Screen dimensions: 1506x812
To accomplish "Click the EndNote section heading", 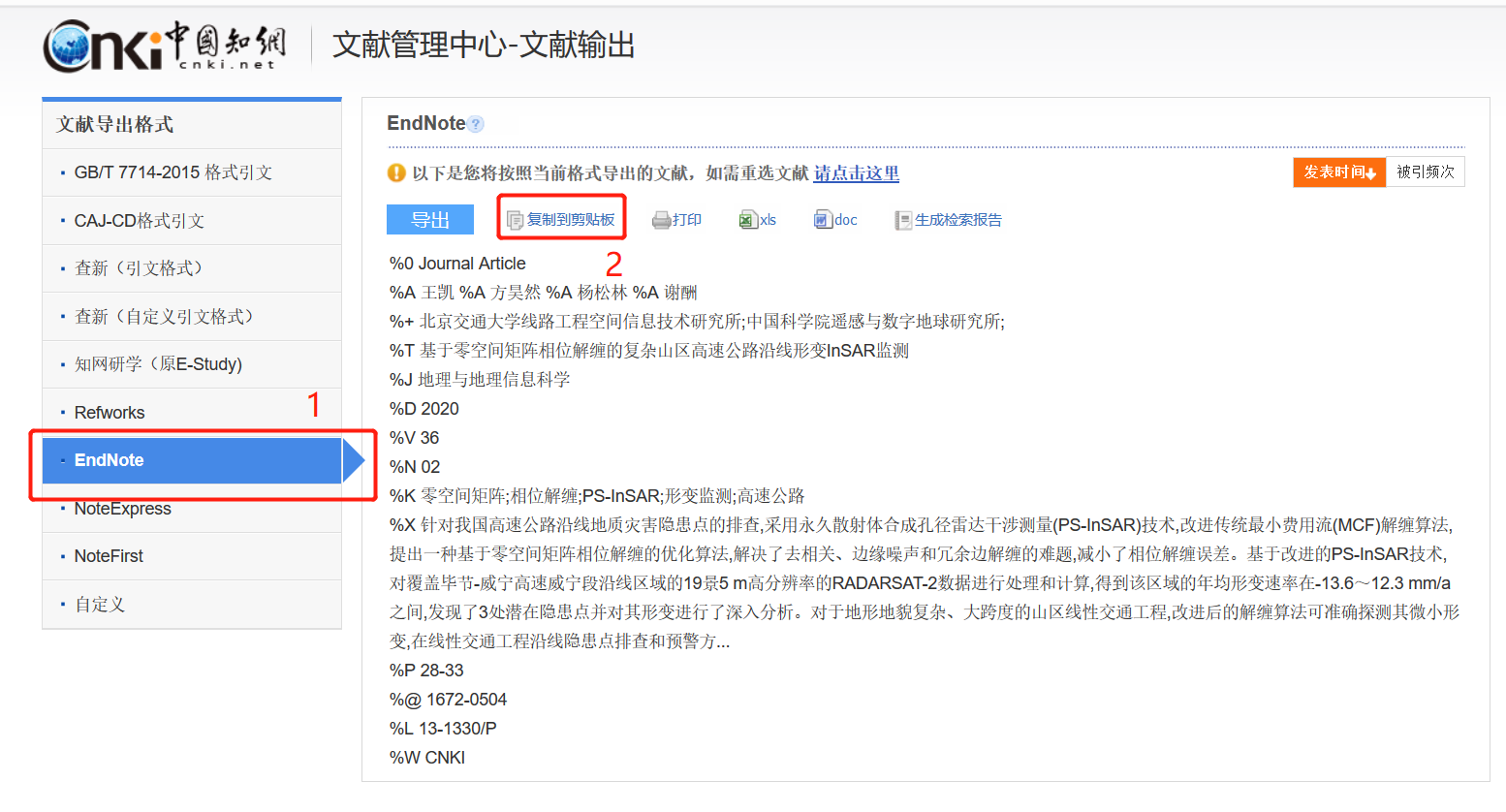I will (x=426, y=123).
